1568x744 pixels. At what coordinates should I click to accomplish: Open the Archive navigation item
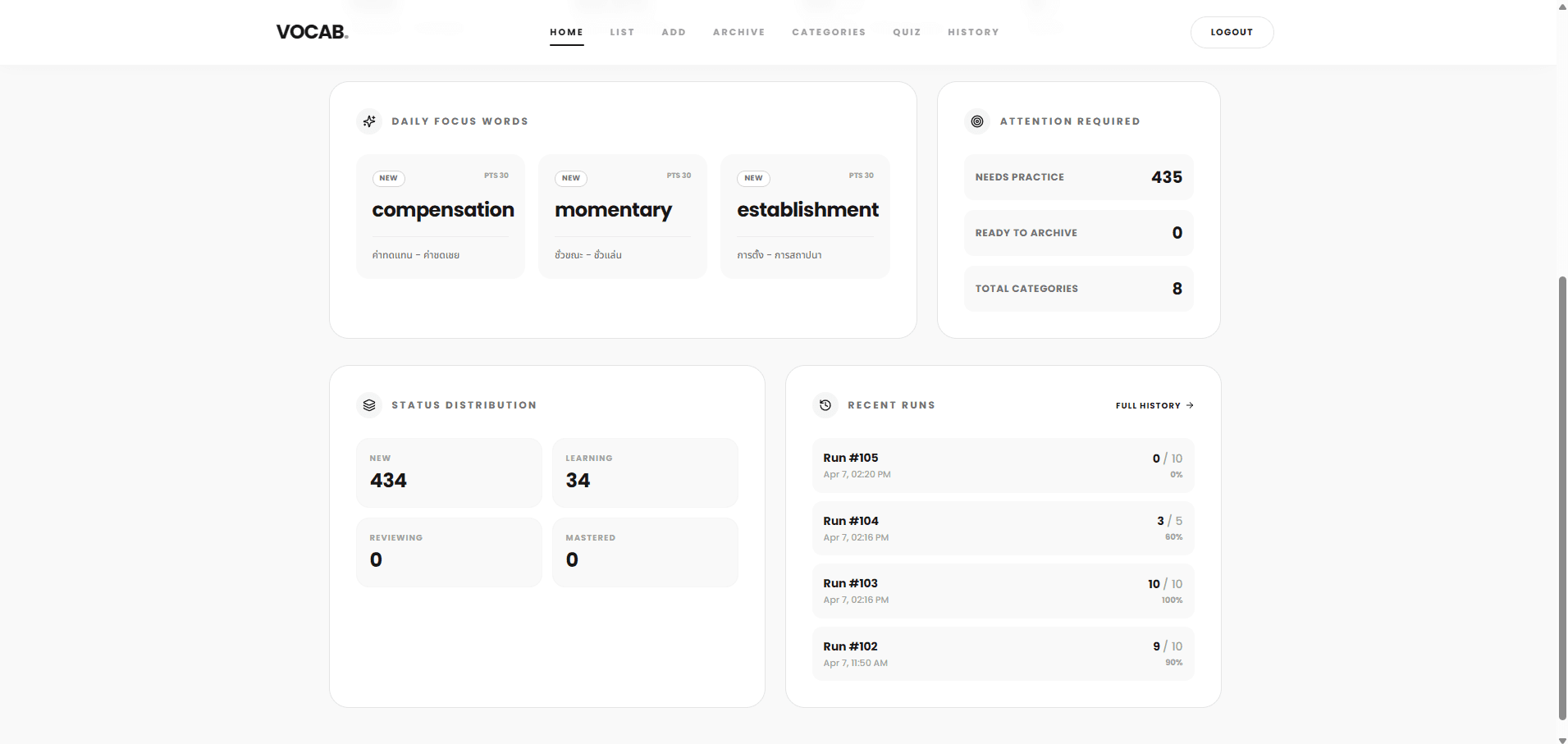point(738,32)
